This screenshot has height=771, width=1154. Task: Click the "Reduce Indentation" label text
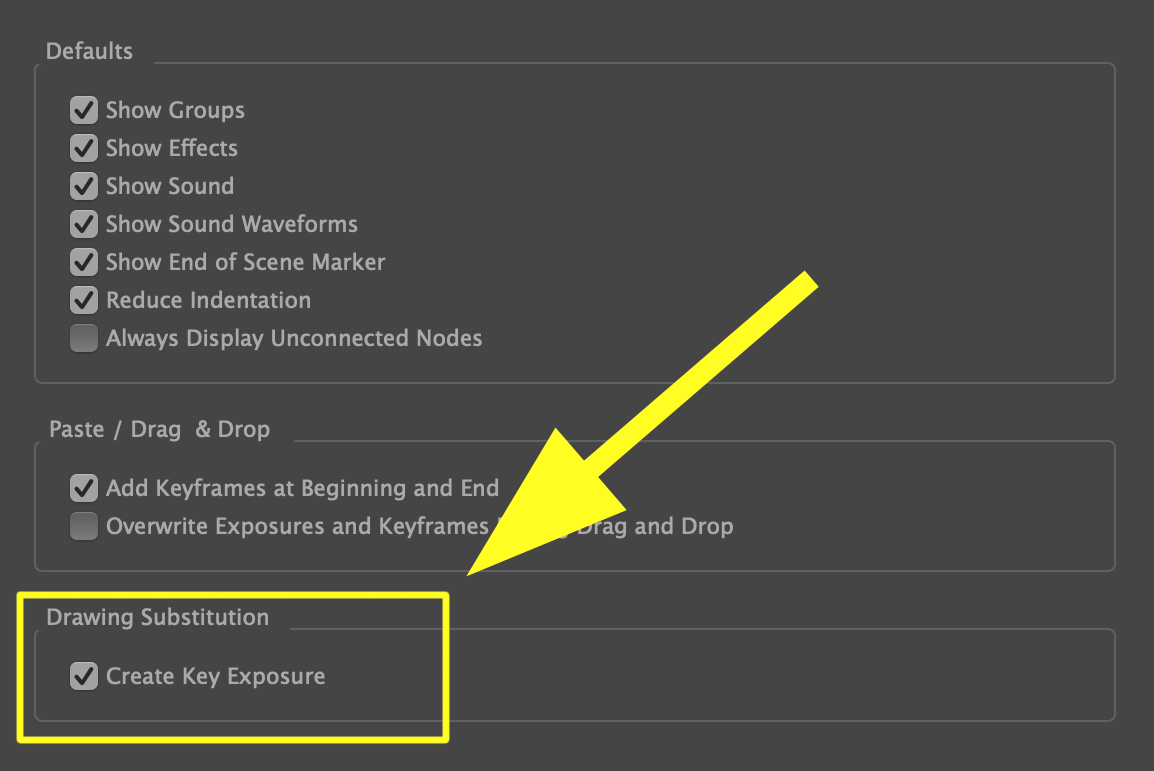point(208,300)
